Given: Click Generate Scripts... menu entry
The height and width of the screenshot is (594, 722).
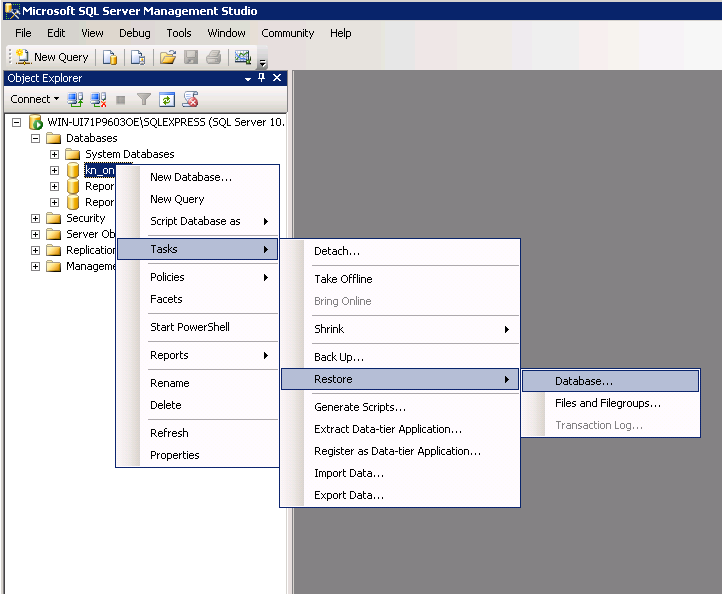Looking at the screenshot, I should [359, 407].
